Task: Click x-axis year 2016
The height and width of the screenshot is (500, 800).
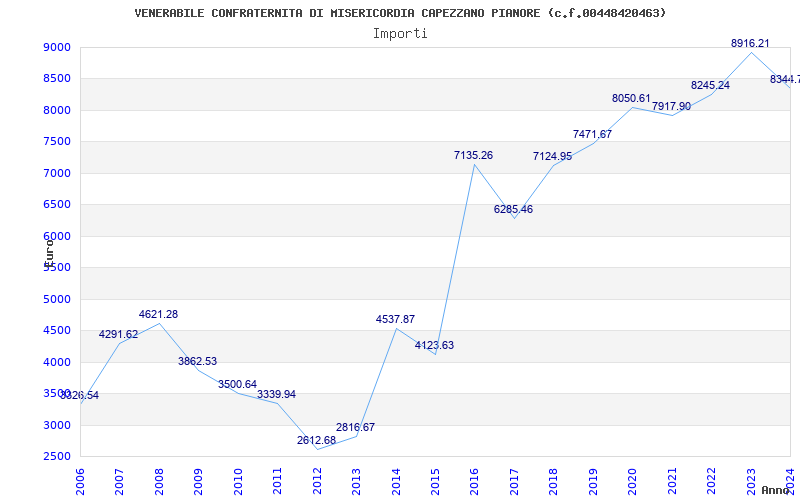Action: click(474, 482)
